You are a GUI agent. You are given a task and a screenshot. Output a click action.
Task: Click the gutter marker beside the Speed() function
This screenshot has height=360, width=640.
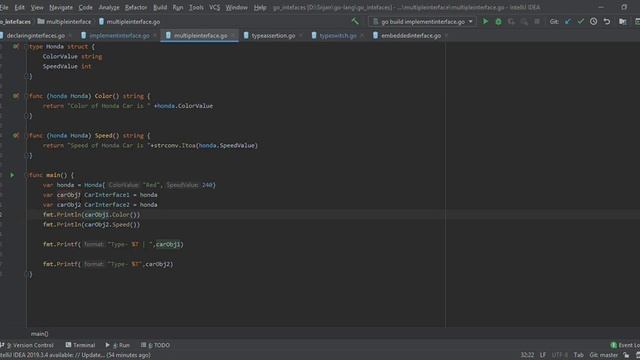(16, 136)
